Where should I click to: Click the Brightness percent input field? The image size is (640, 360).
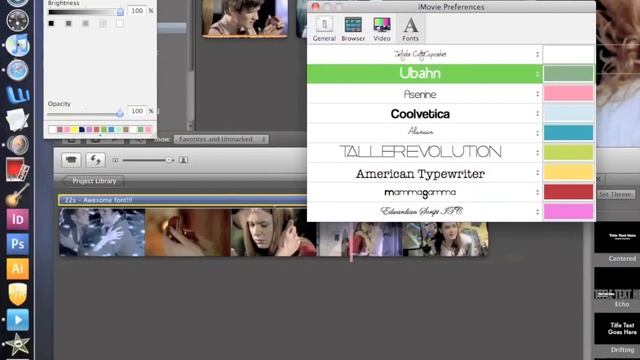coord(137,11)
